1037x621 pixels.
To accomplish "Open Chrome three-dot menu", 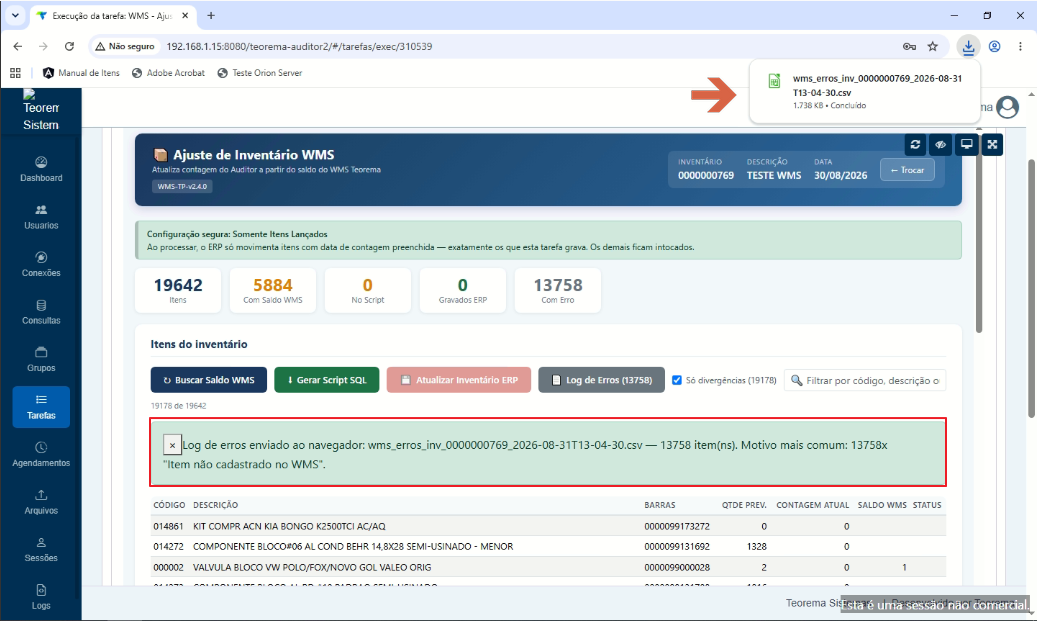I will pyautogui.click(x=1020, y=46).
